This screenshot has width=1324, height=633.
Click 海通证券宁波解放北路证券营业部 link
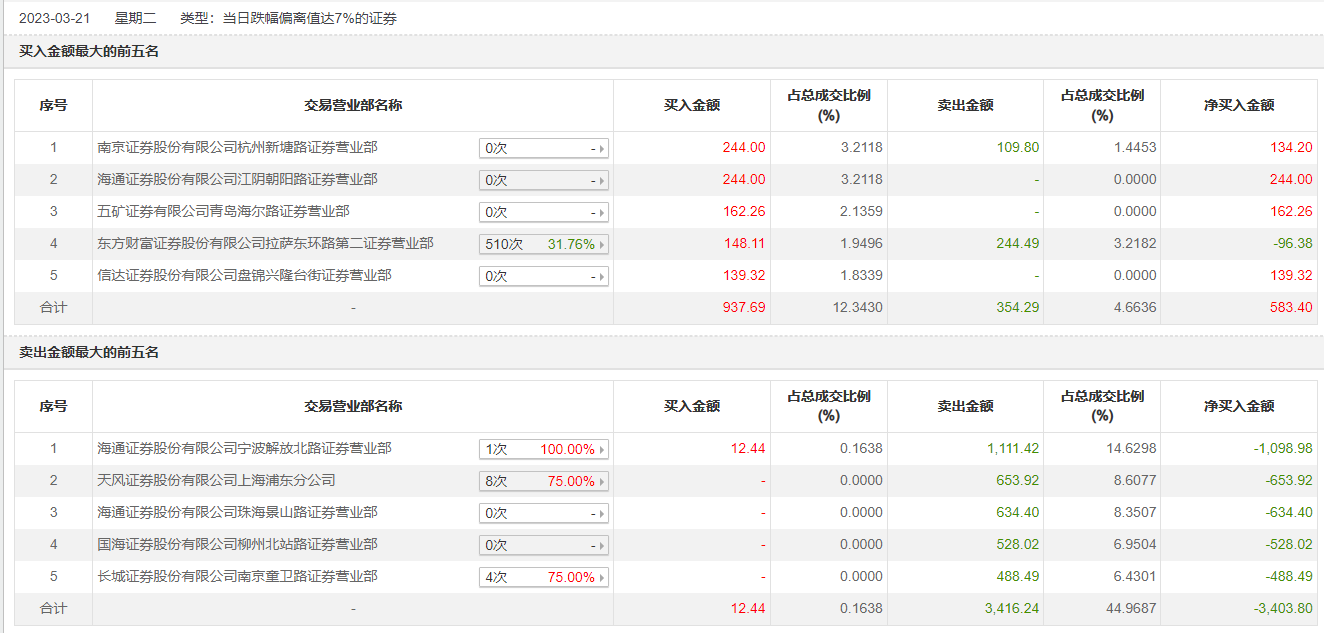[244, 449]
